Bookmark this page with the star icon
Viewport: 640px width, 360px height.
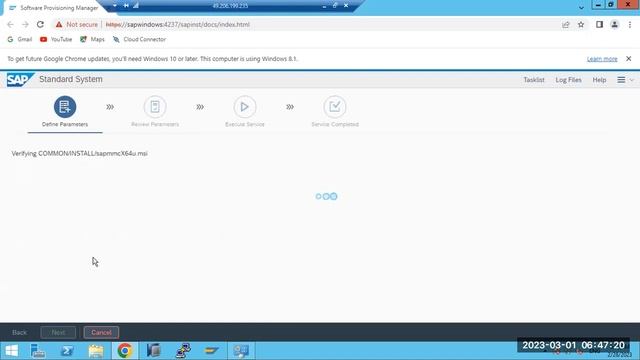pos(581,24)
